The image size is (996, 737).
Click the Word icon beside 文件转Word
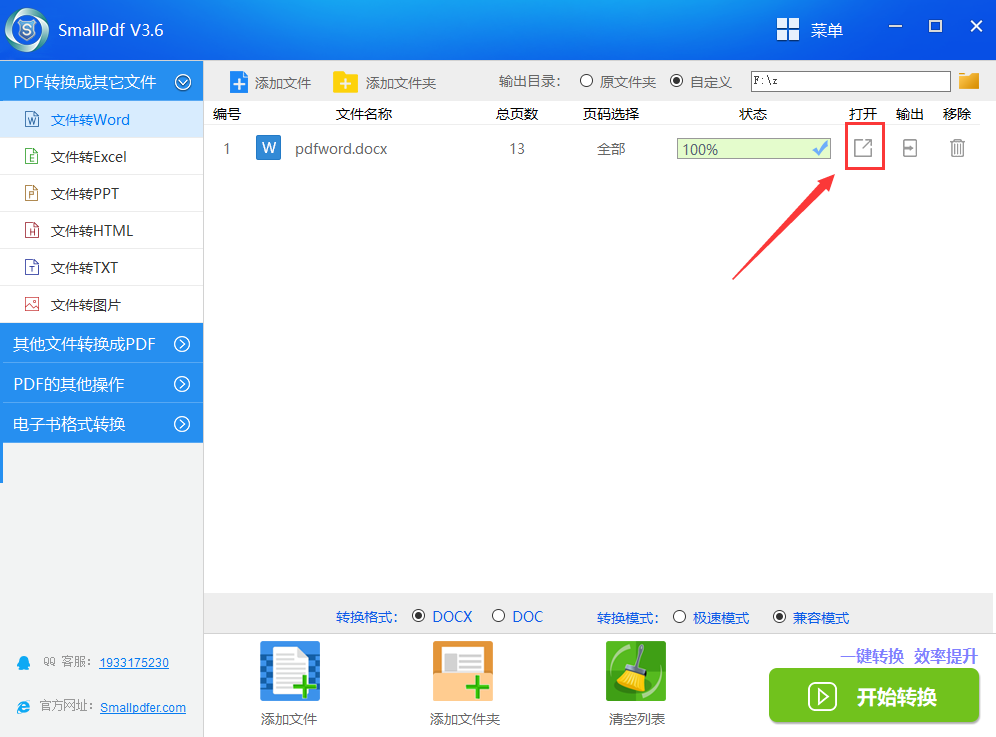(x=32, y=119)
